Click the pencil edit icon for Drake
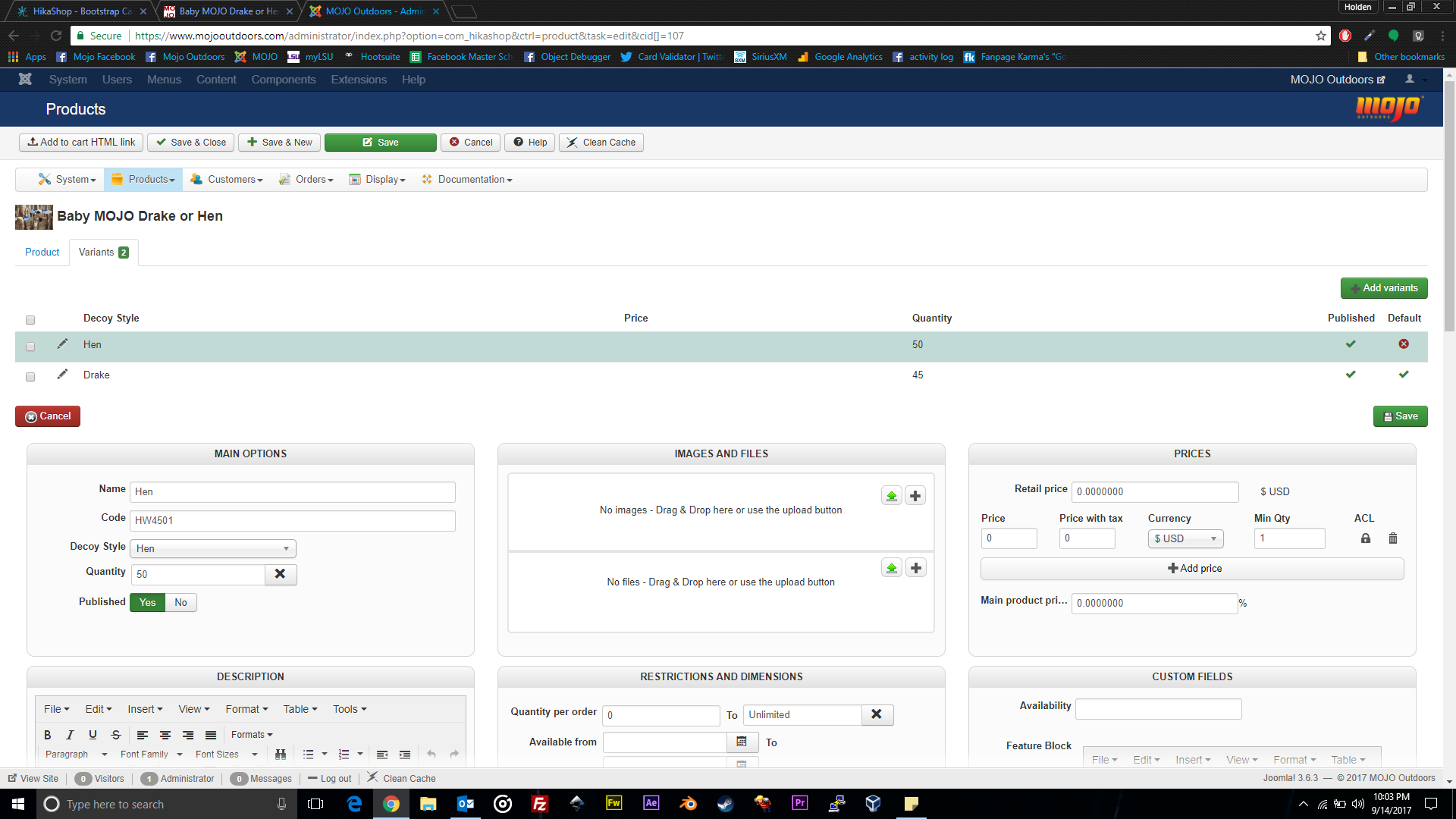Screen dimensions: 1456x819 [62, 374]
